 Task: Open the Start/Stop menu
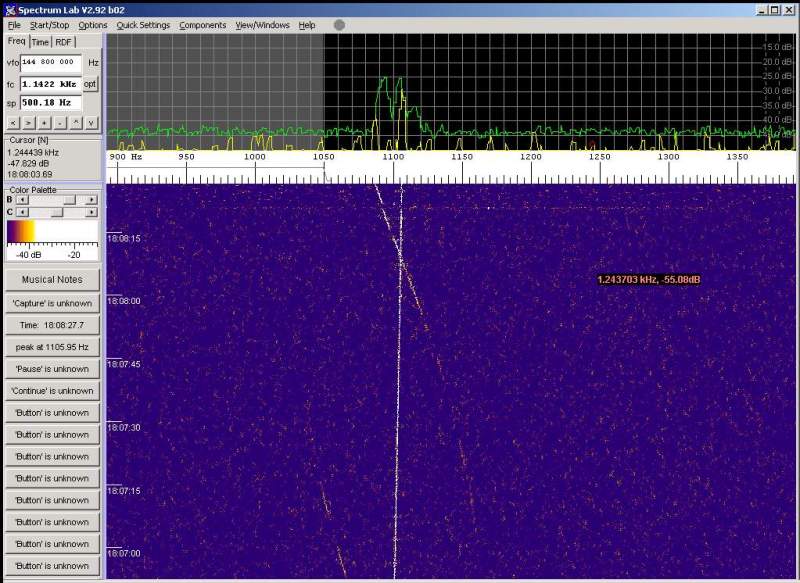pyautogui.click(x=49, y=25)
